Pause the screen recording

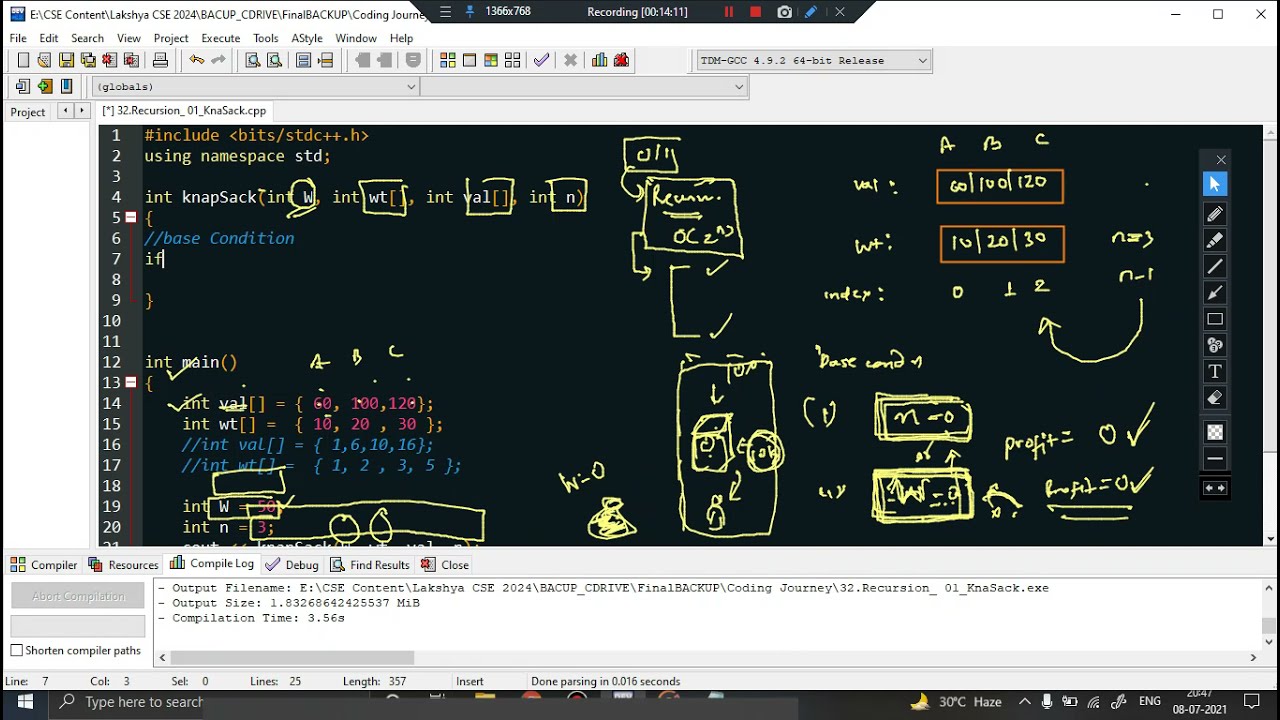point(729,12)
